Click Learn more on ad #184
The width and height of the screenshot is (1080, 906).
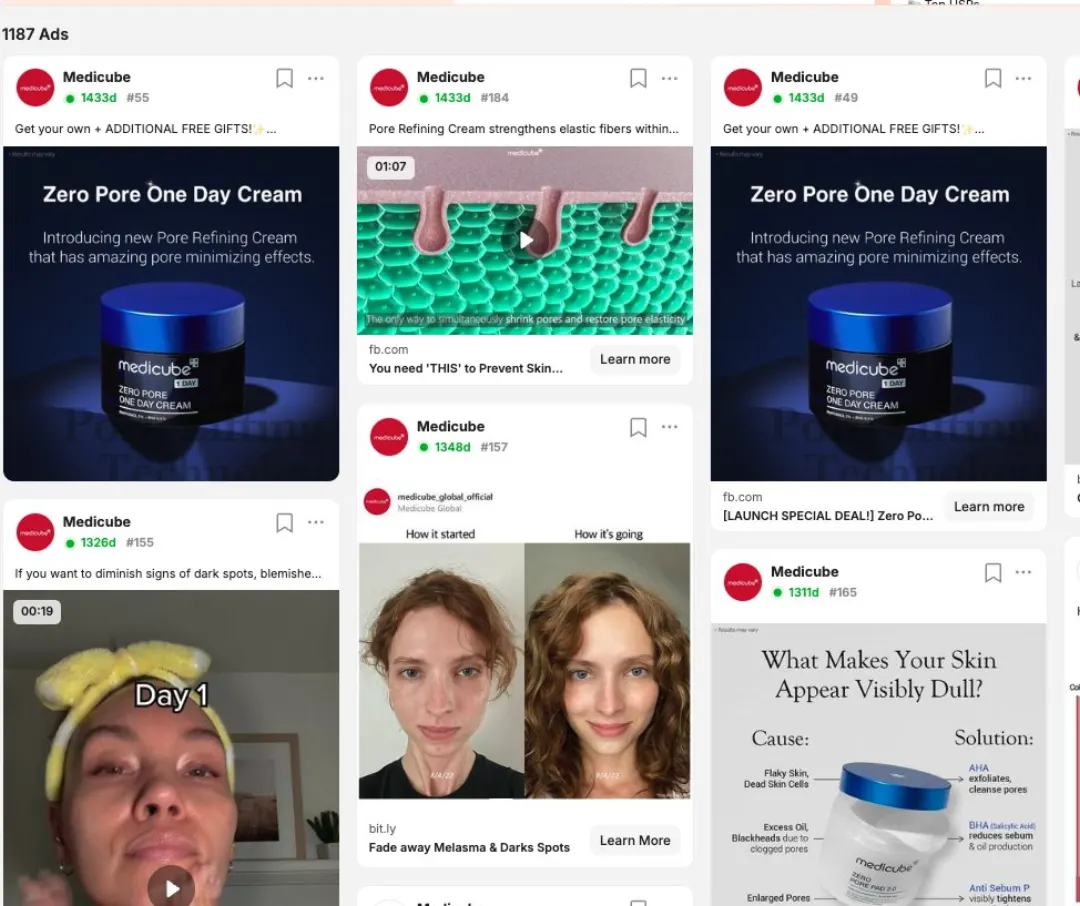[x=634, y=359]
